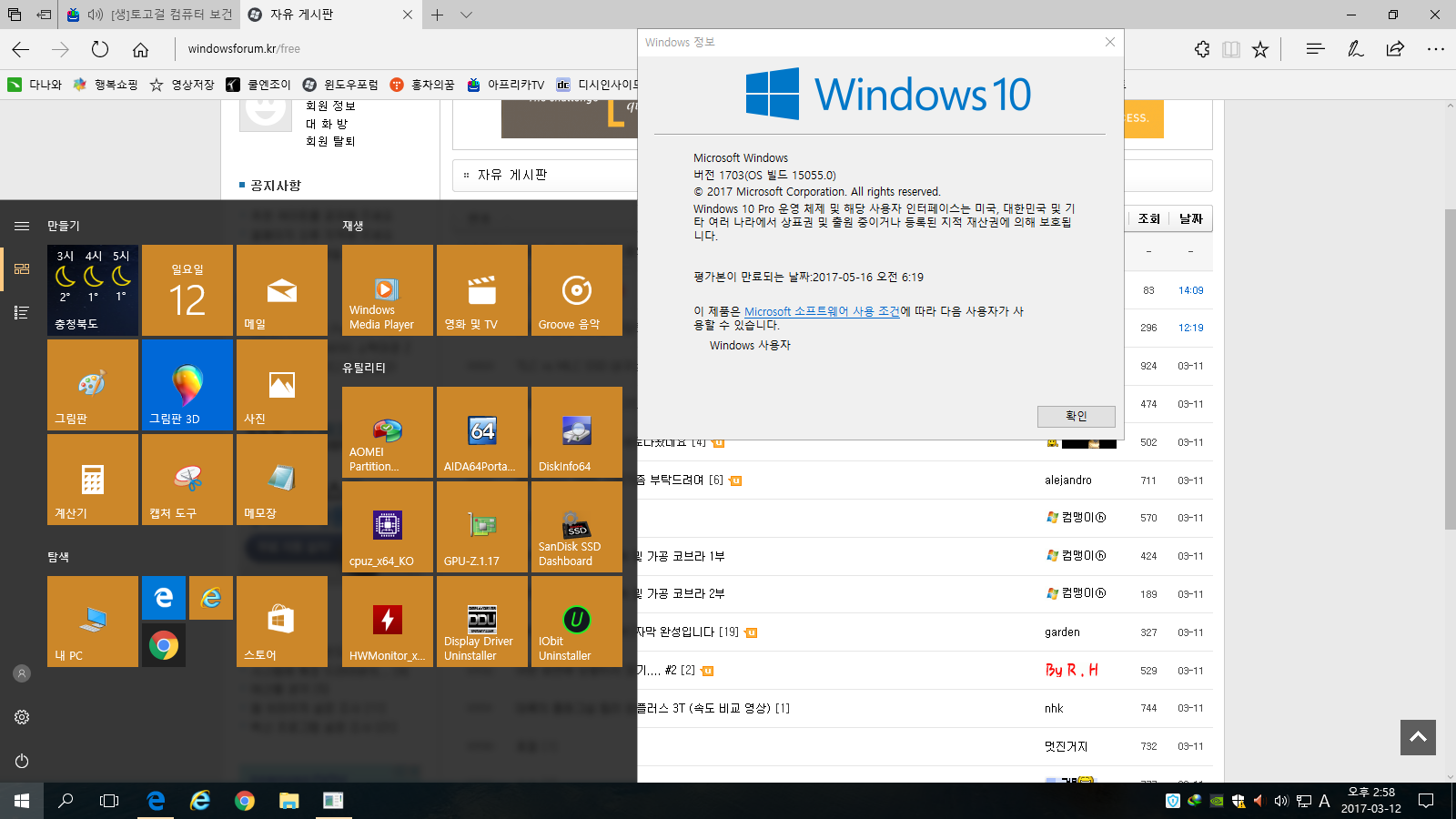Open the 회원 탈퇴 link
Image resolution: width=1456 pixels, height=819 pixels.
pyautogui.click(x=330, y=141)
